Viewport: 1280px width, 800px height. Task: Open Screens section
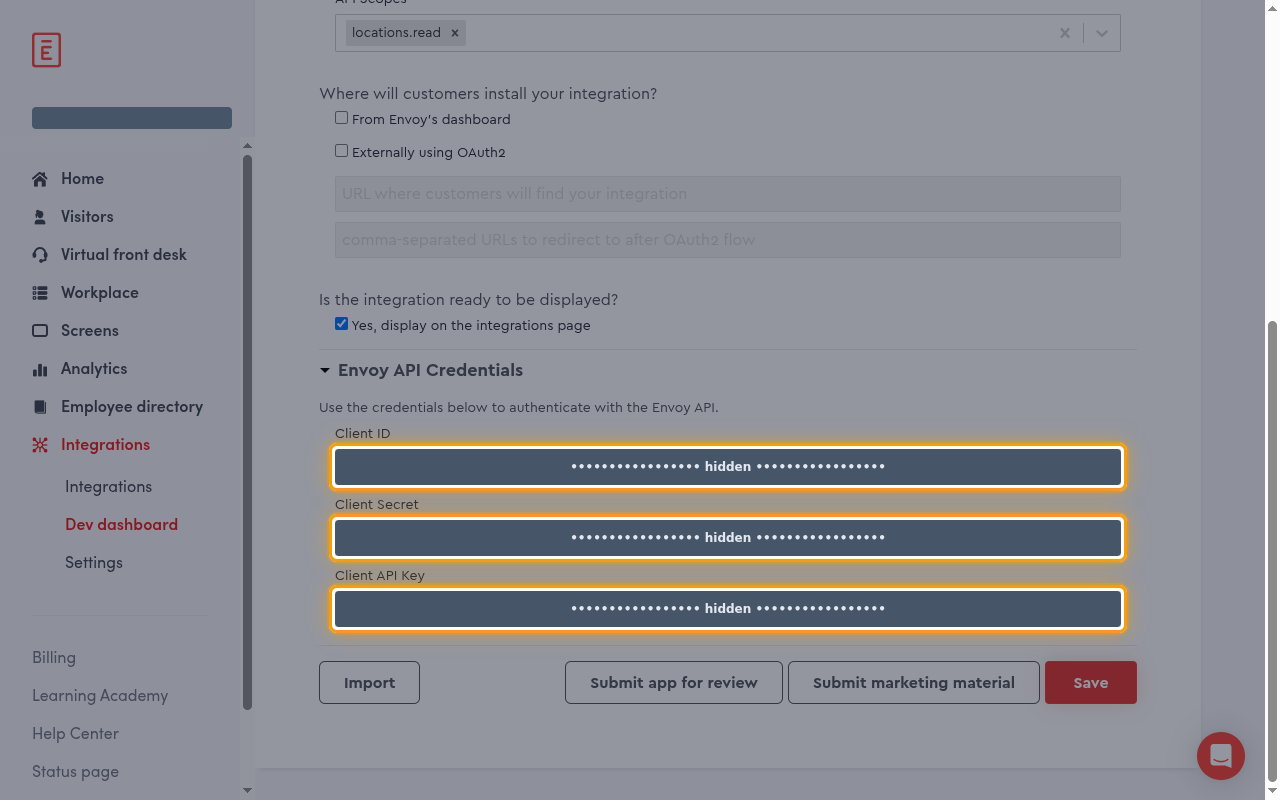point(90,331)
